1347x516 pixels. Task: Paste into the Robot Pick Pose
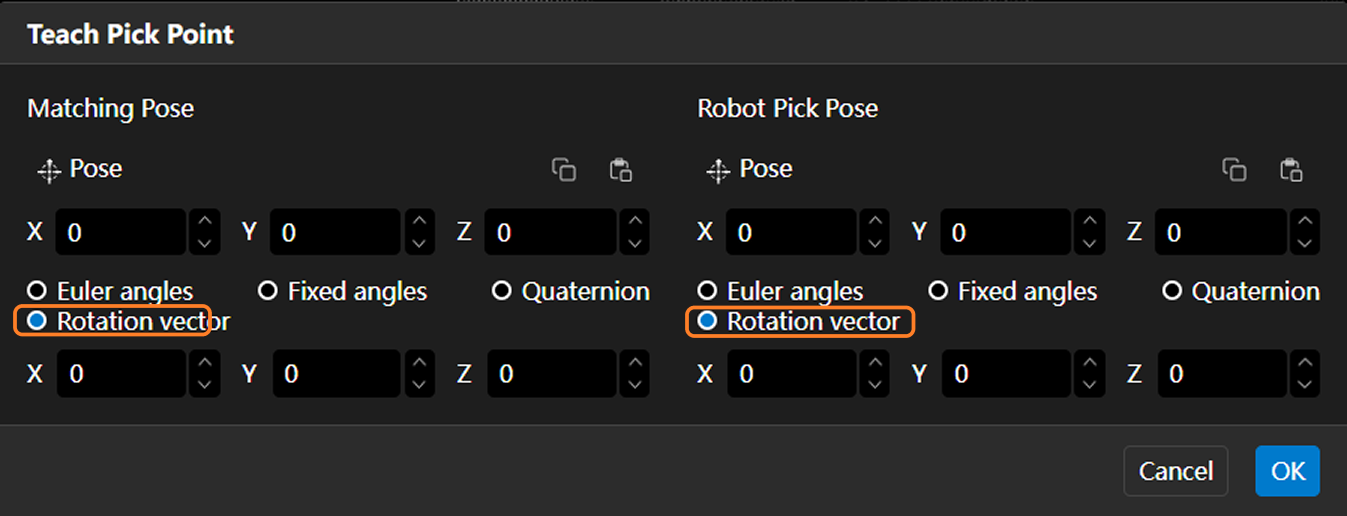[x=1291, y=170]
